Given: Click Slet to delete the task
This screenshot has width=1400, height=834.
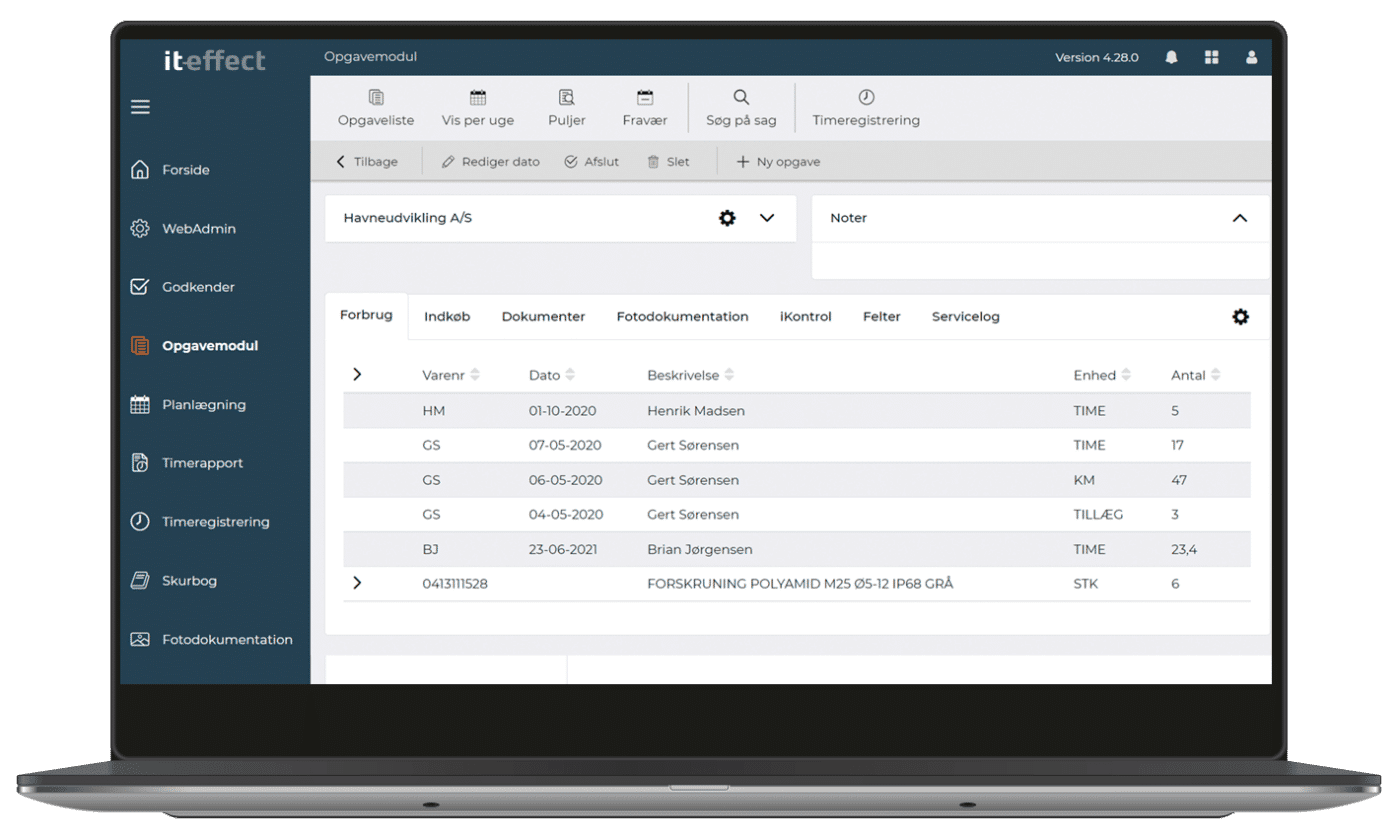Looking at the screenshot, I should point(668,161).
